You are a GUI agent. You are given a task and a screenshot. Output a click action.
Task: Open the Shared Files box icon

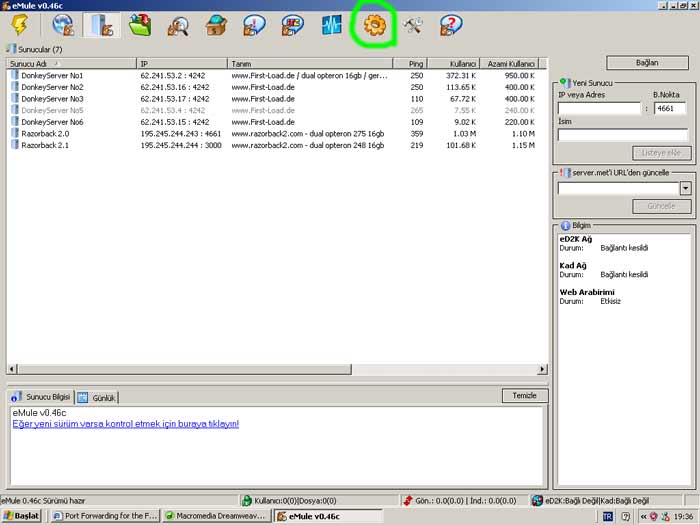[216, 25]
